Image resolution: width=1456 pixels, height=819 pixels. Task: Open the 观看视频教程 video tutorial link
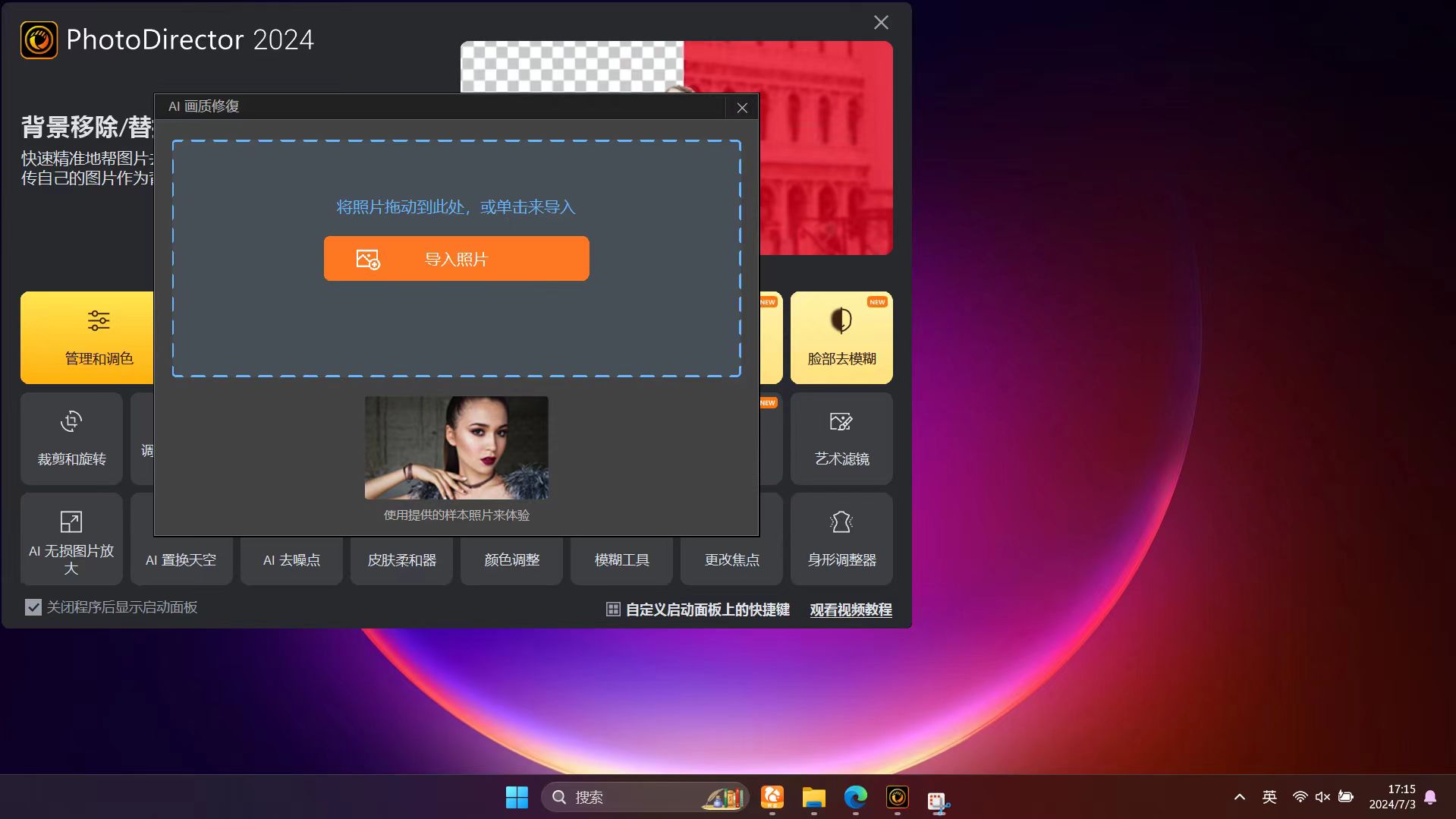click(x=851, y=610)
